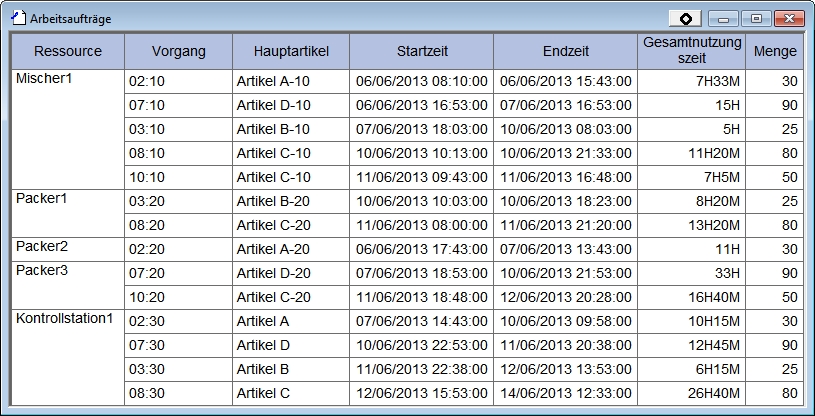Select the Kontrollstation1 resource cell

[67, 357]
